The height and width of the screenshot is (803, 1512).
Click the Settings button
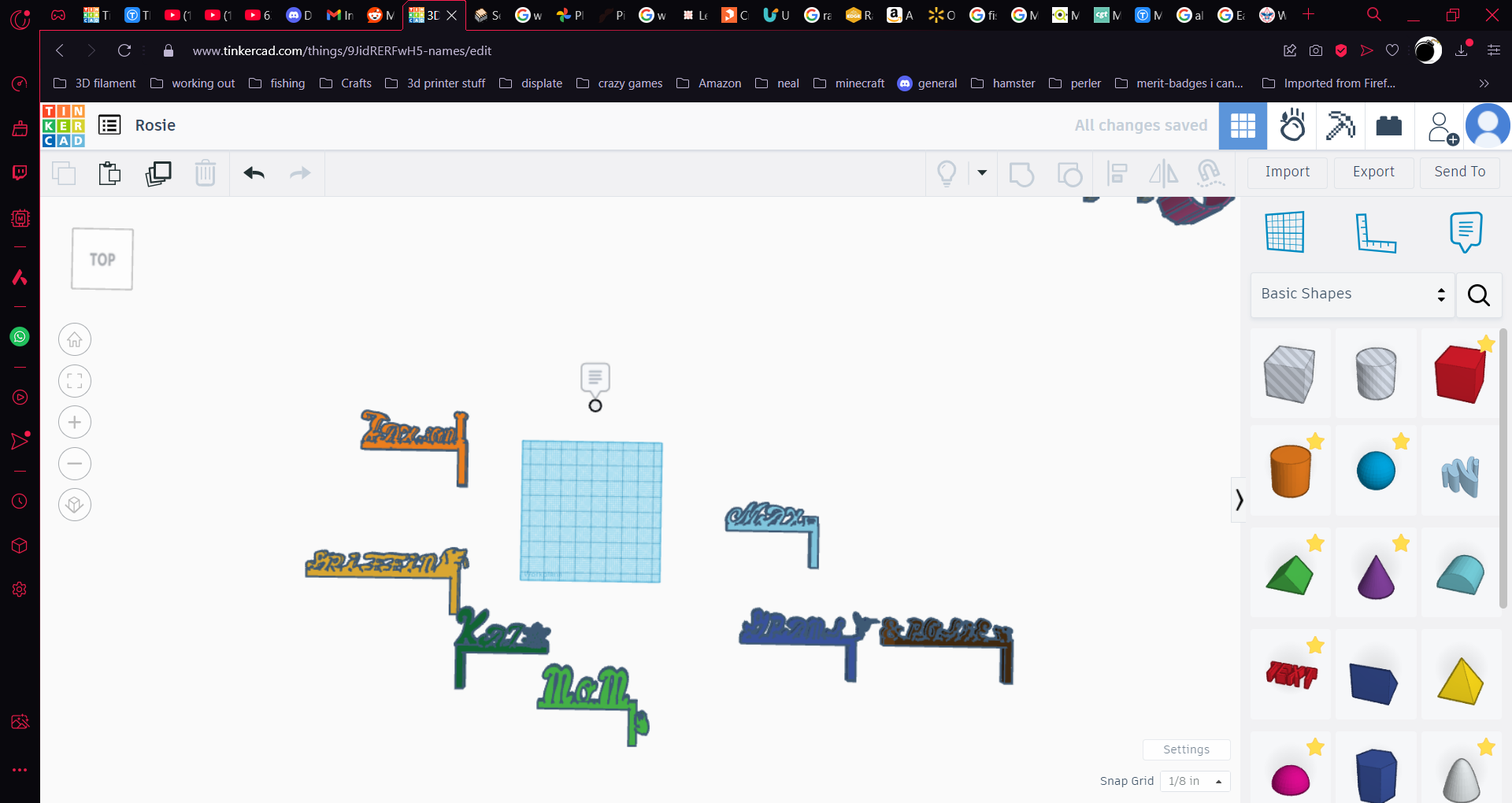1186,749
